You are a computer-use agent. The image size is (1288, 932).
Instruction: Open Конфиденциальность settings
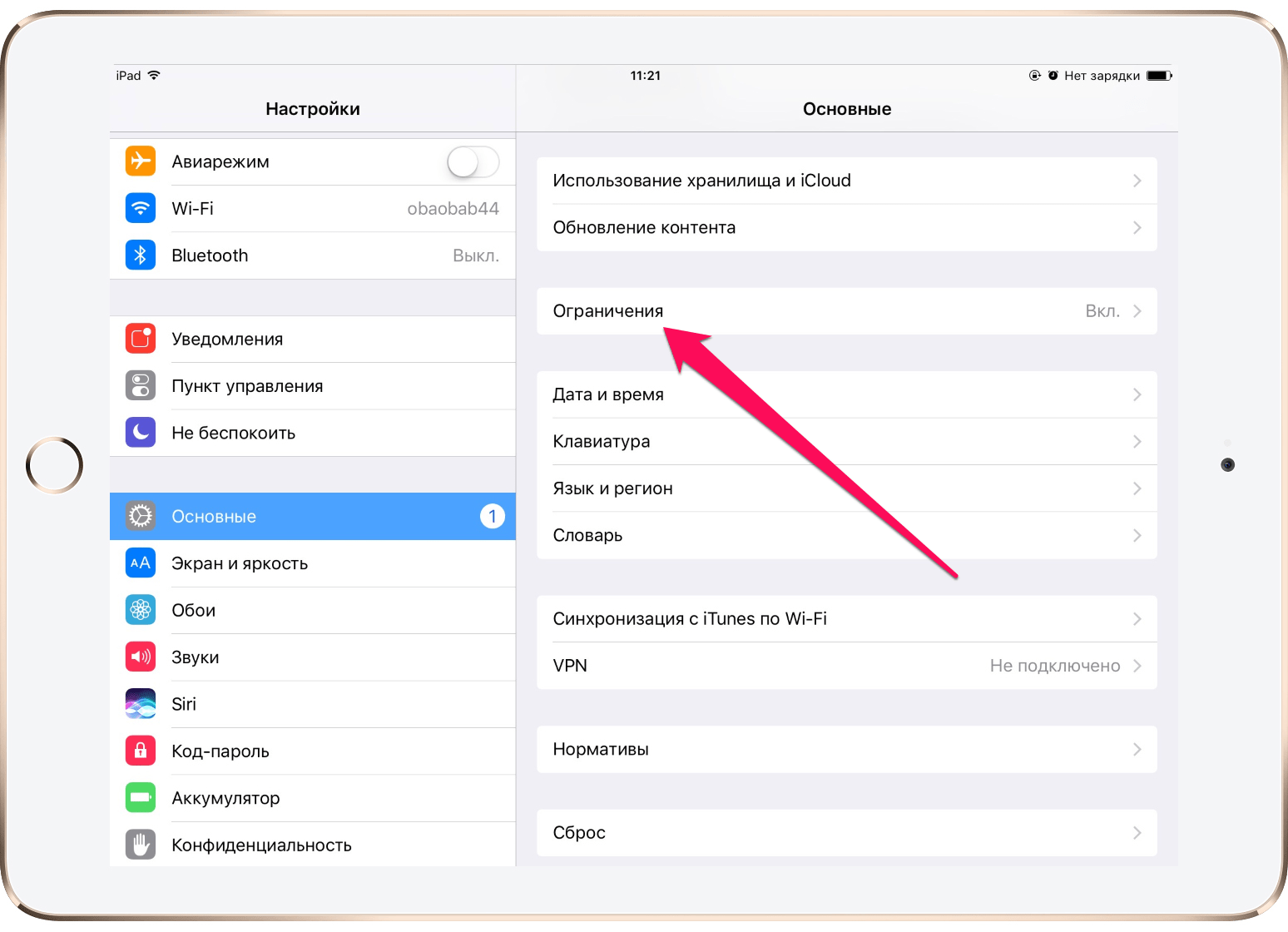(313, 845)
